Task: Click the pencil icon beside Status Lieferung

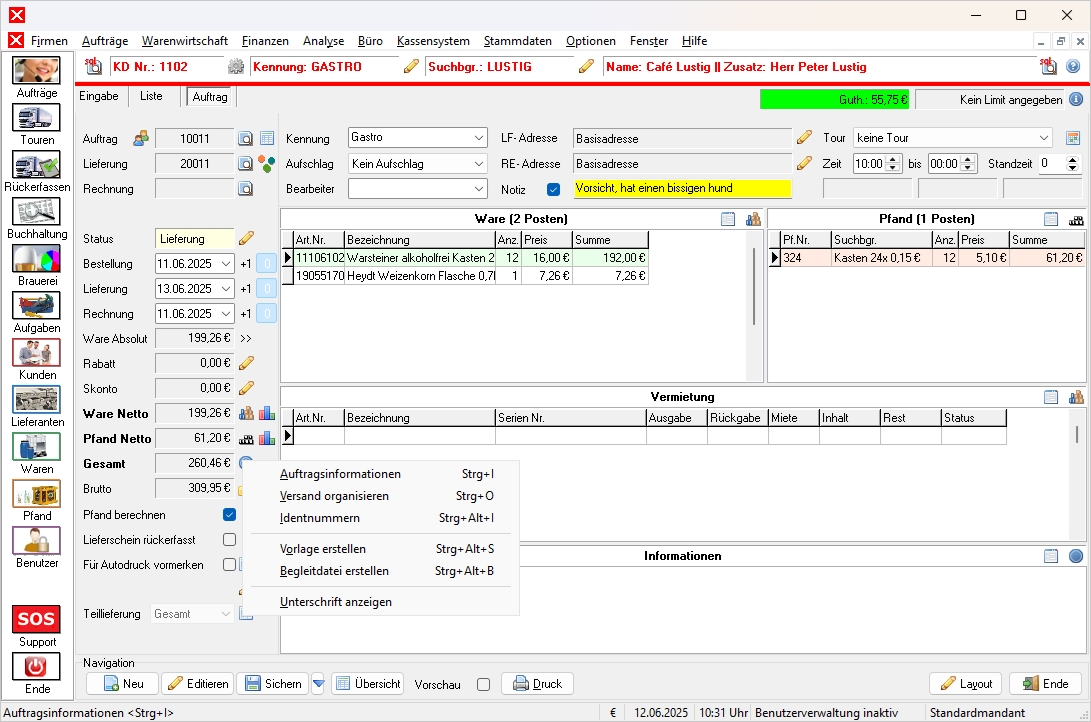Action: [x=246, y=239]
